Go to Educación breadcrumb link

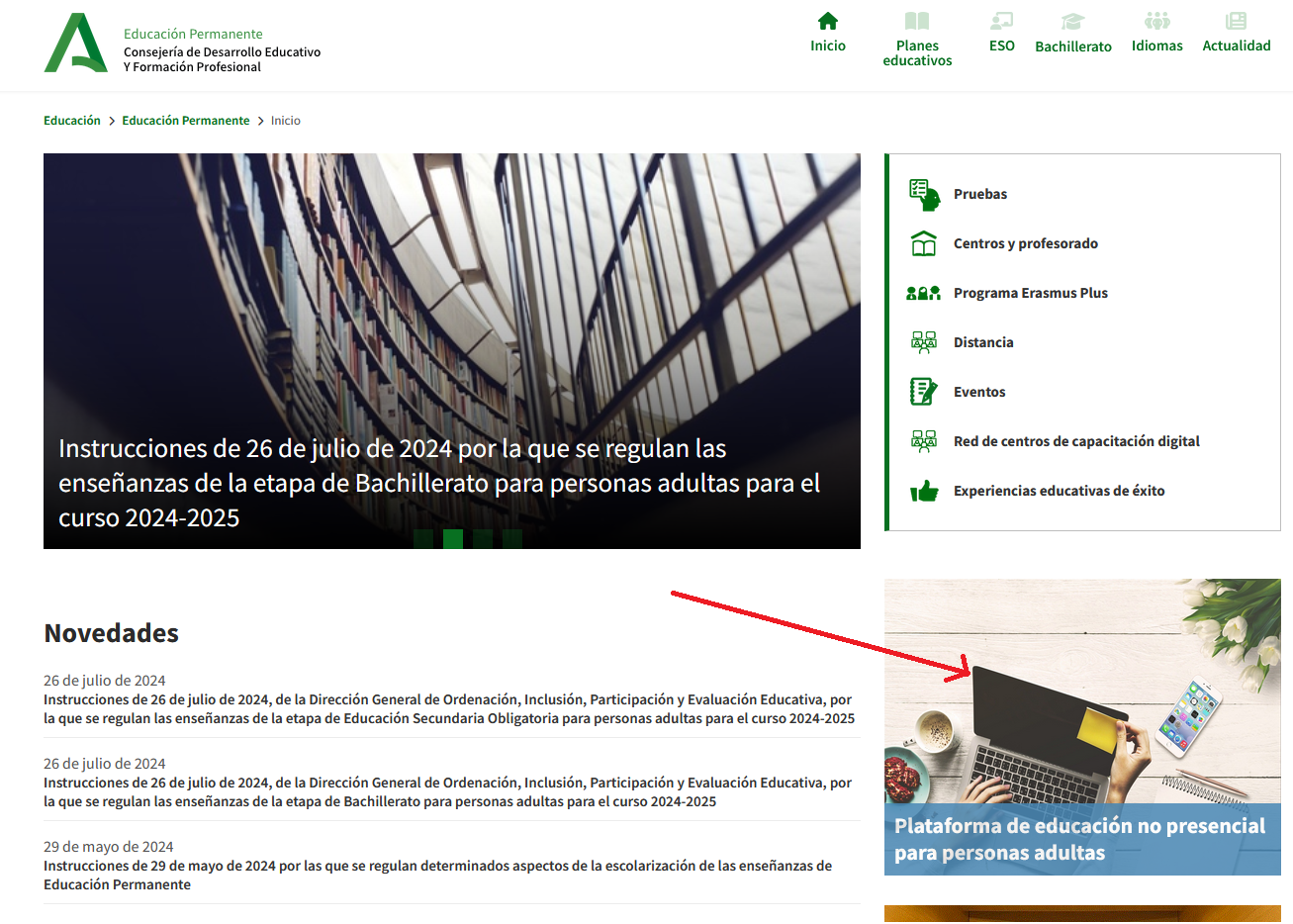click(x=72, y=121)
